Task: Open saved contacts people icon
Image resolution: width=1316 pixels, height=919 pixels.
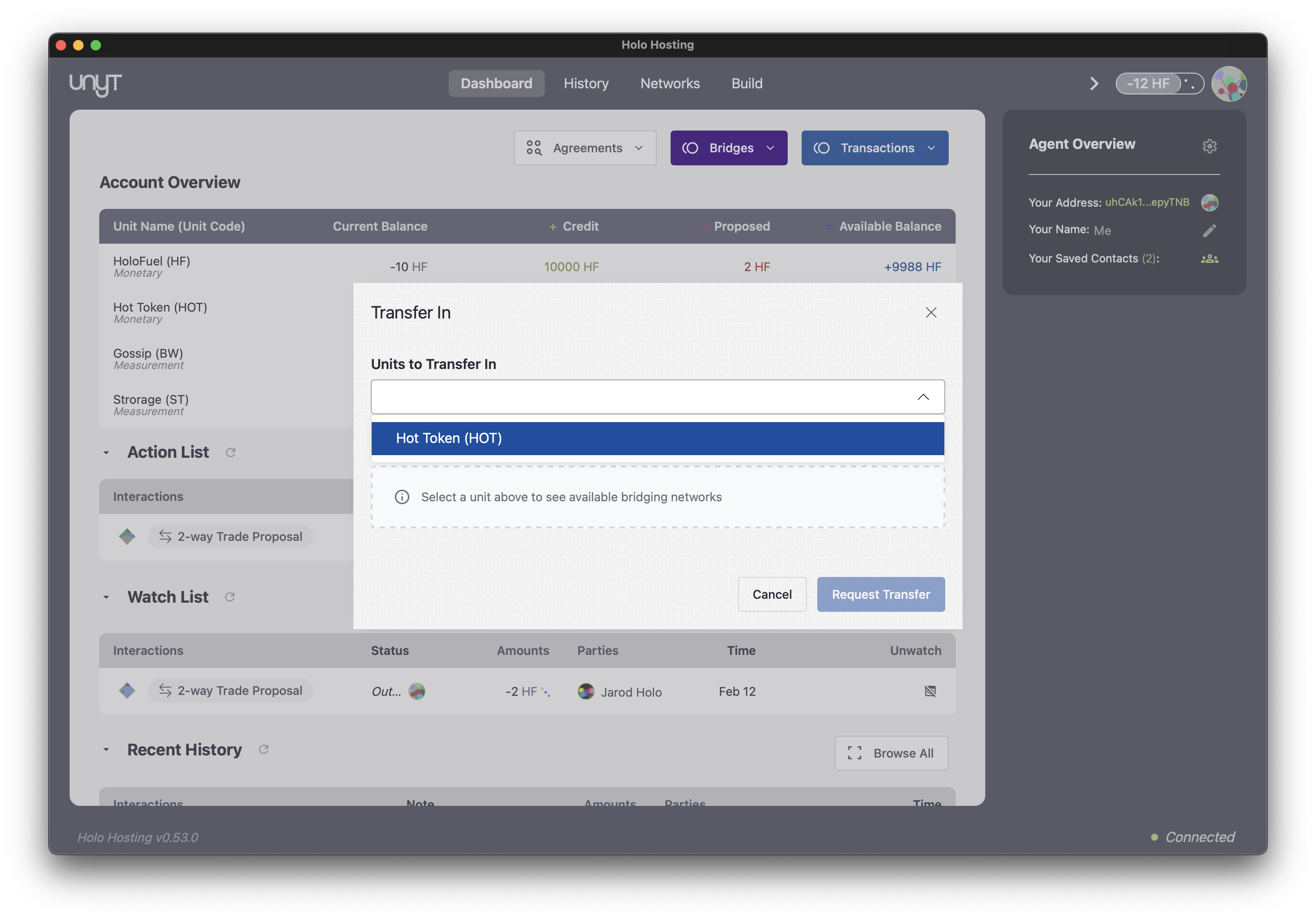Action: 1209,259
